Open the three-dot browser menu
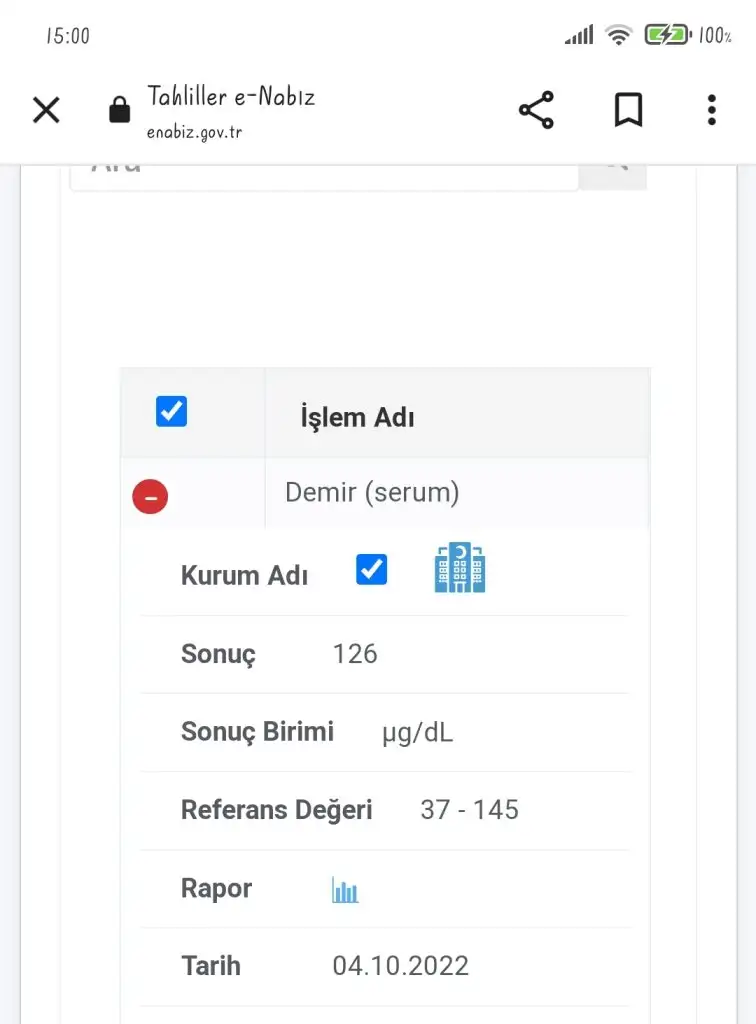This screenshot has width=756, height=1024. pos(711,110)
